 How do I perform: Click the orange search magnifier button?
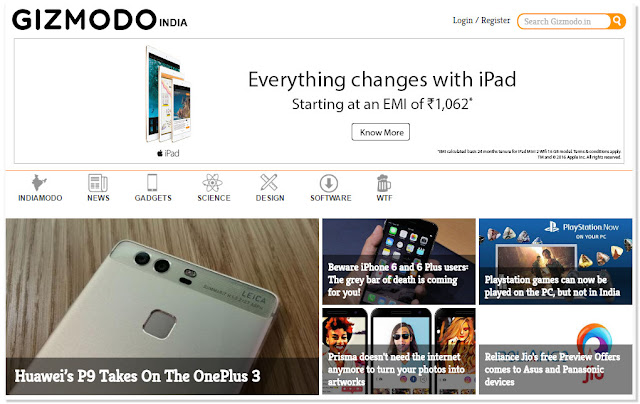618,20
